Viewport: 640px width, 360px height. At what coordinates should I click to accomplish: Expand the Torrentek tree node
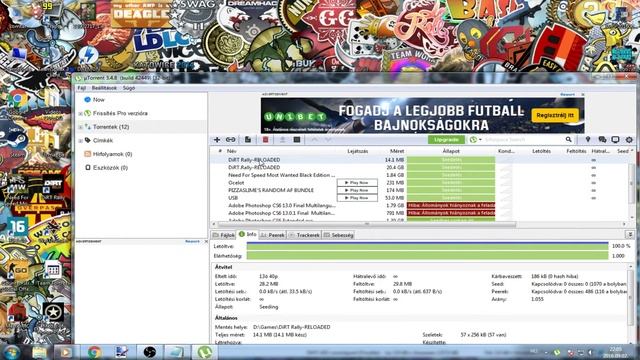[x=80, y=127]
